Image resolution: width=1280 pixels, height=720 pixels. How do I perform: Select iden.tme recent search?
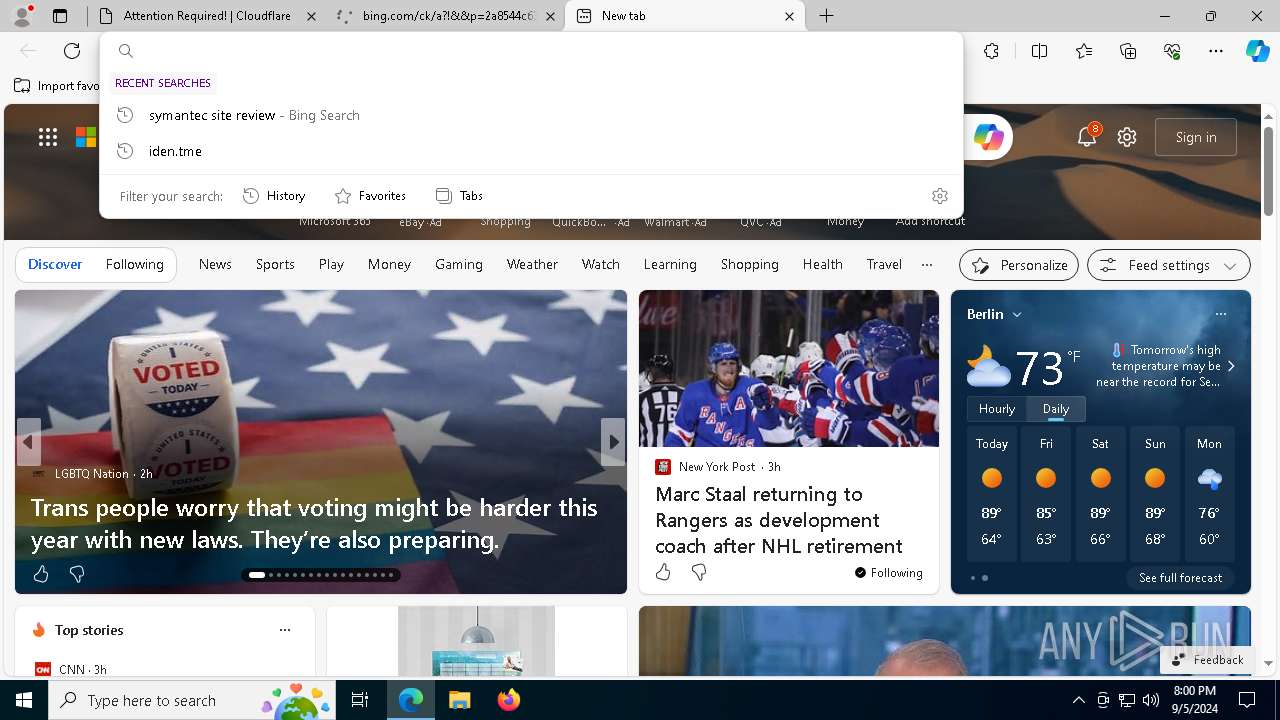click(x=531, y=151)
